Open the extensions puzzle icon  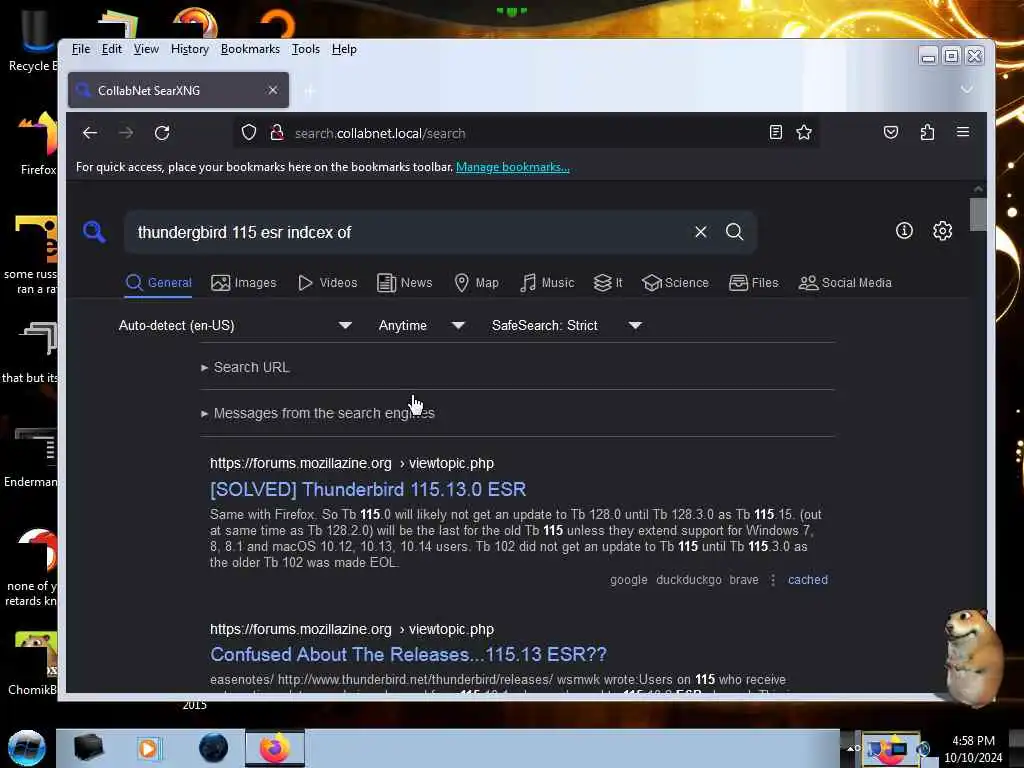[927, 133]
